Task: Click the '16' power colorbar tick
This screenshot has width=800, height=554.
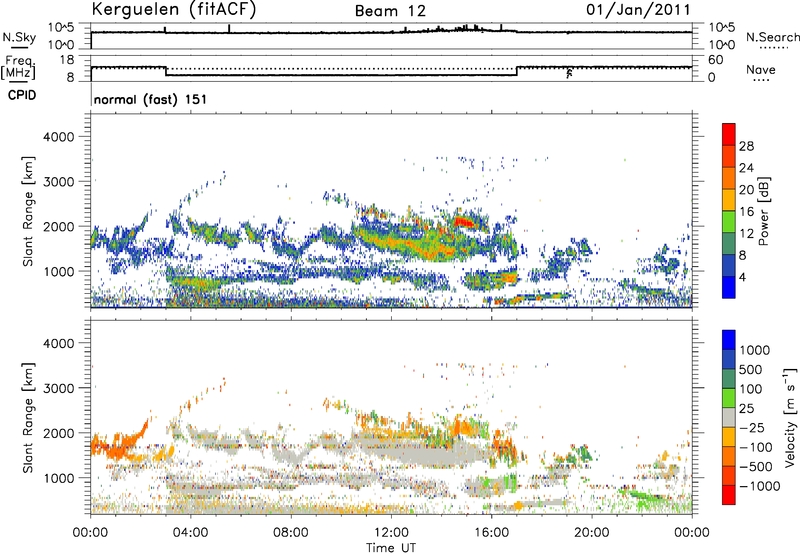Action: point(746,212)
